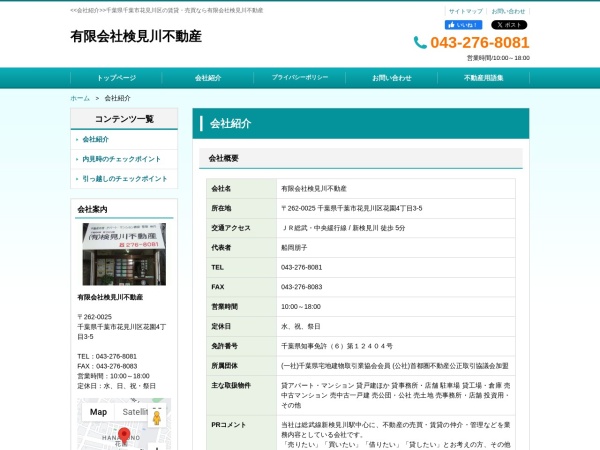Click the 会社案内 sidebar heading
Screen dimensions: 600x450
[92, 209]
